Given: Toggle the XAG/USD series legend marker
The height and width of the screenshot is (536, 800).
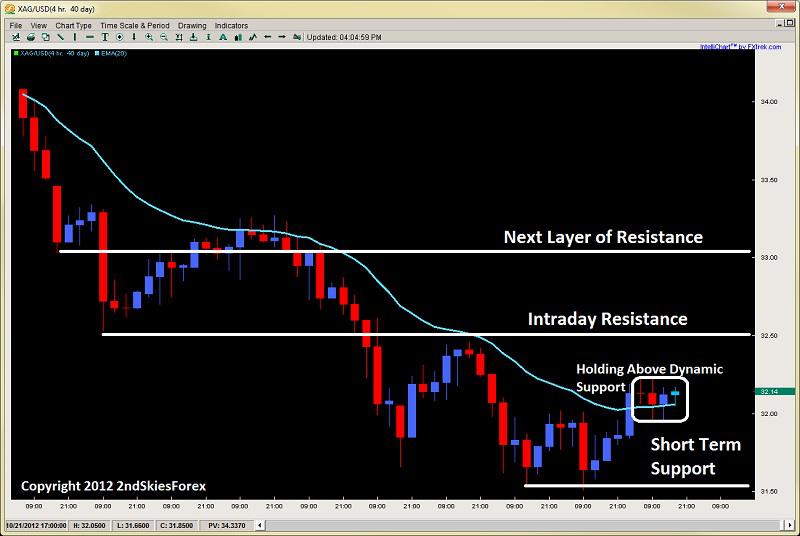Looking at the screenshot, I should tap(16, 53).
